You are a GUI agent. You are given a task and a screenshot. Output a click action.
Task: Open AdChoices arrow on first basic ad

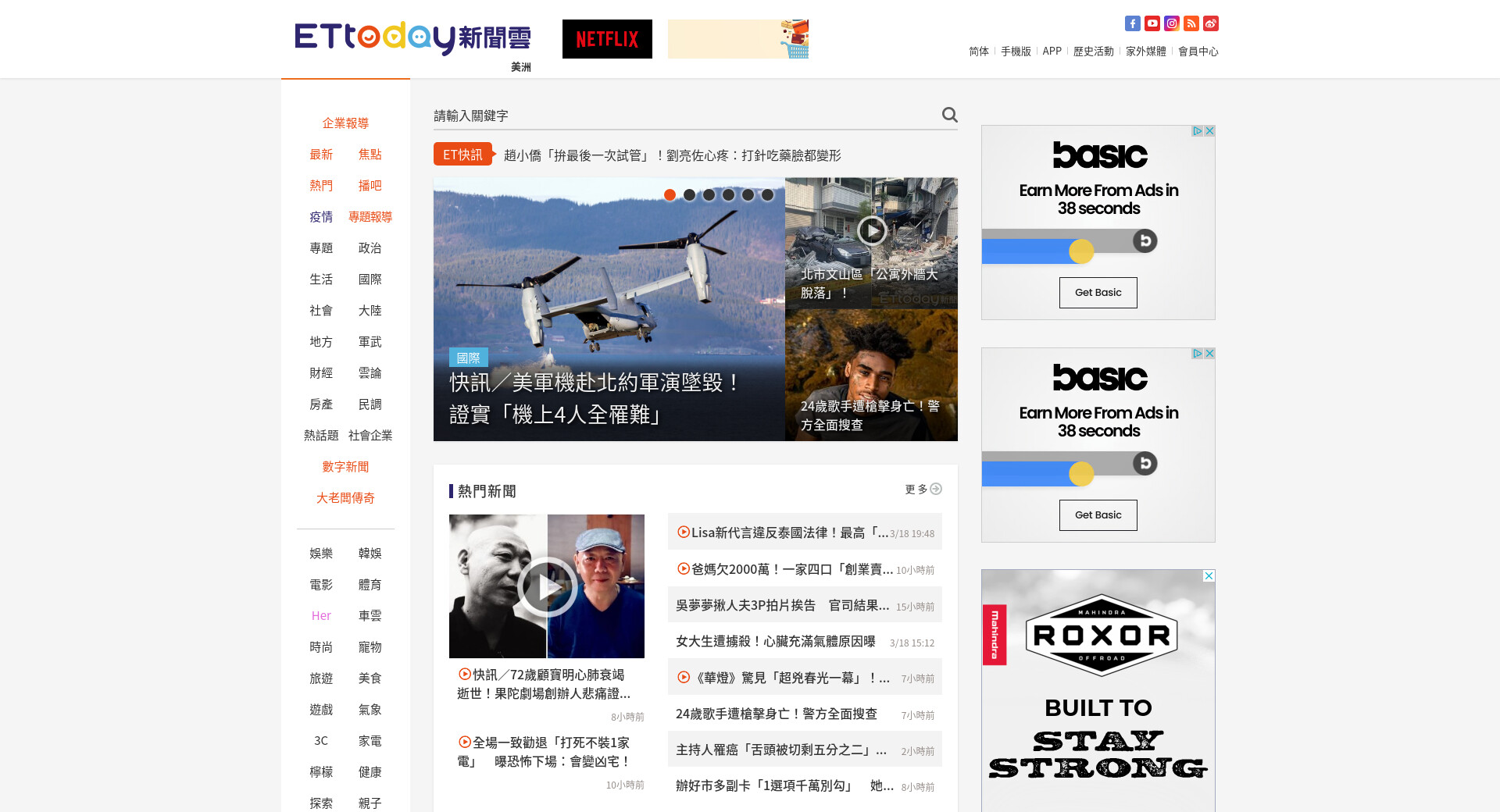tap(1196, 131)
